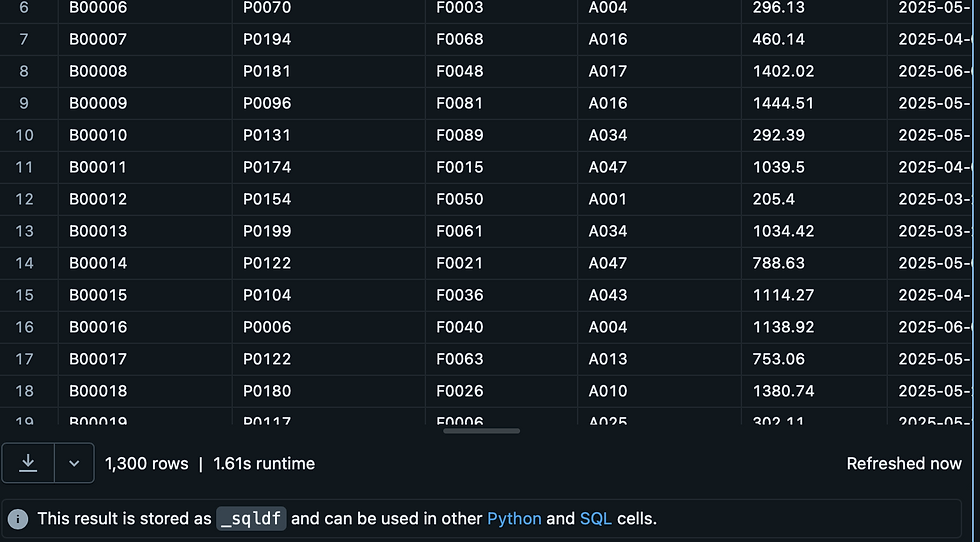The width and height of the screenshot is (980, 542).
Task: Click the cell containing P0104
Action: 267,295
